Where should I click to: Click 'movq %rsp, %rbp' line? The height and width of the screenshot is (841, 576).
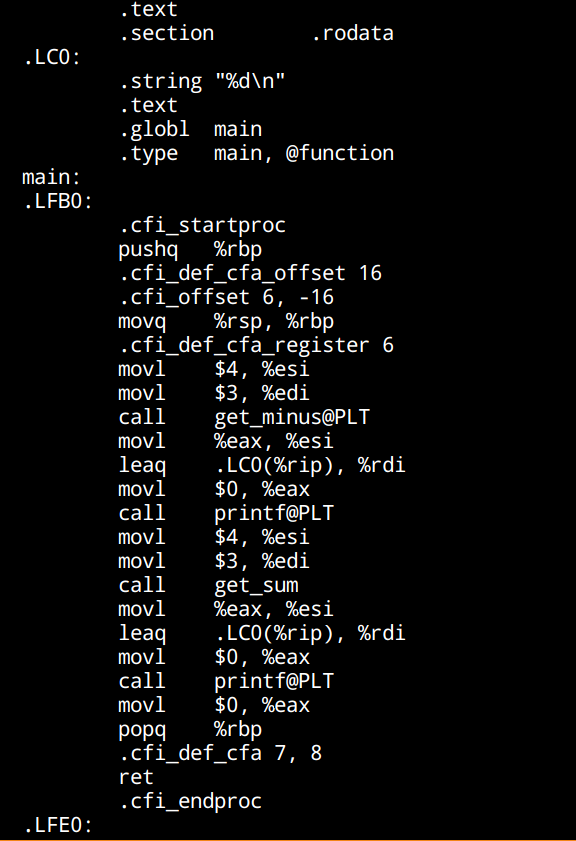point(226,321)
